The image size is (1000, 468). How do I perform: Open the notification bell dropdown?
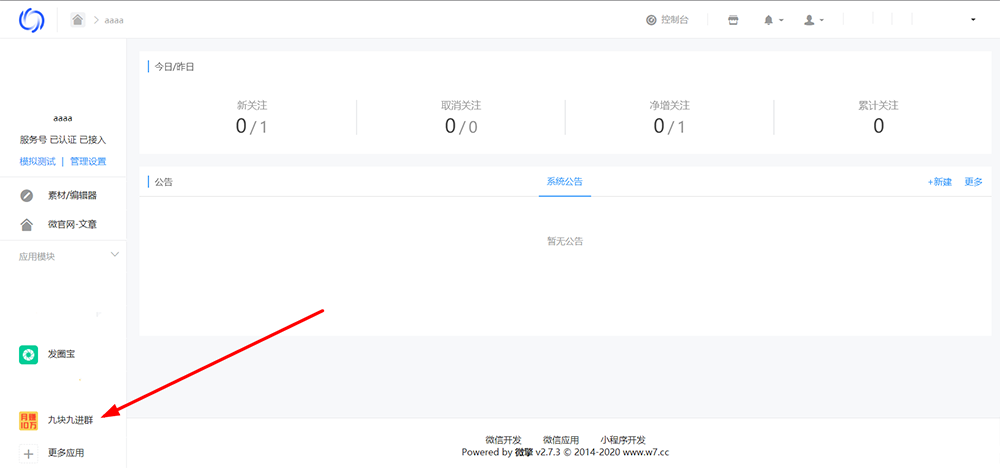pos(774,20)
